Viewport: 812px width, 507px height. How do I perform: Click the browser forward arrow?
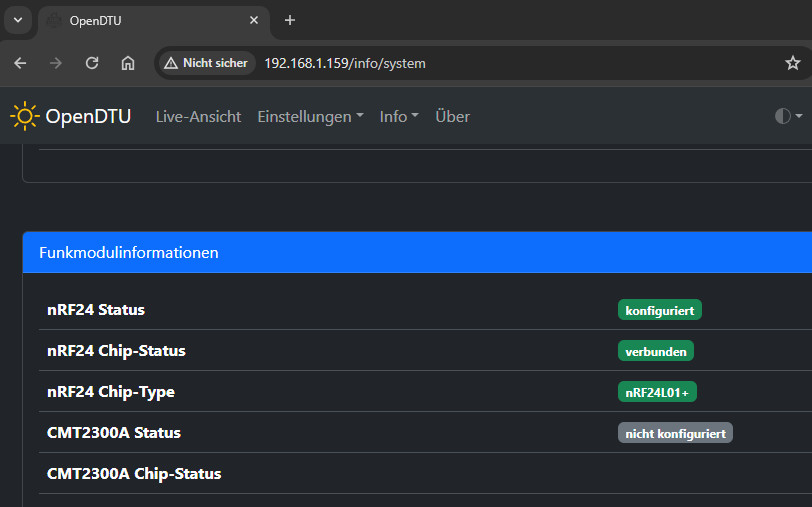56,63
